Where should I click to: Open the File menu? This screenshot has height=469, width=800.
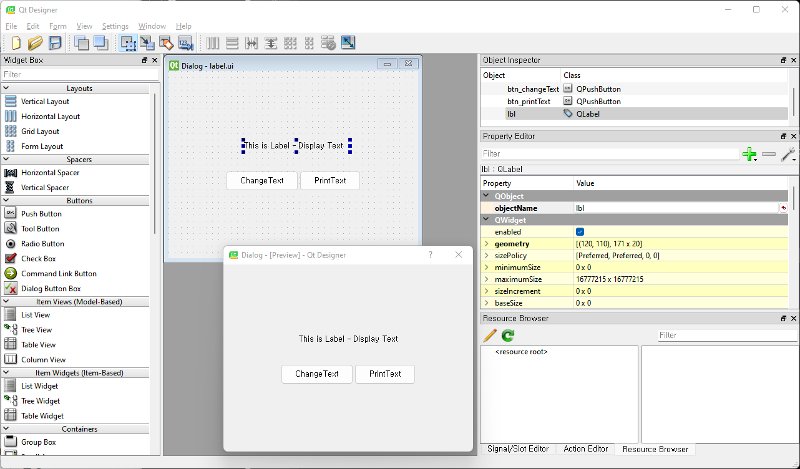[x=11, y=27]
